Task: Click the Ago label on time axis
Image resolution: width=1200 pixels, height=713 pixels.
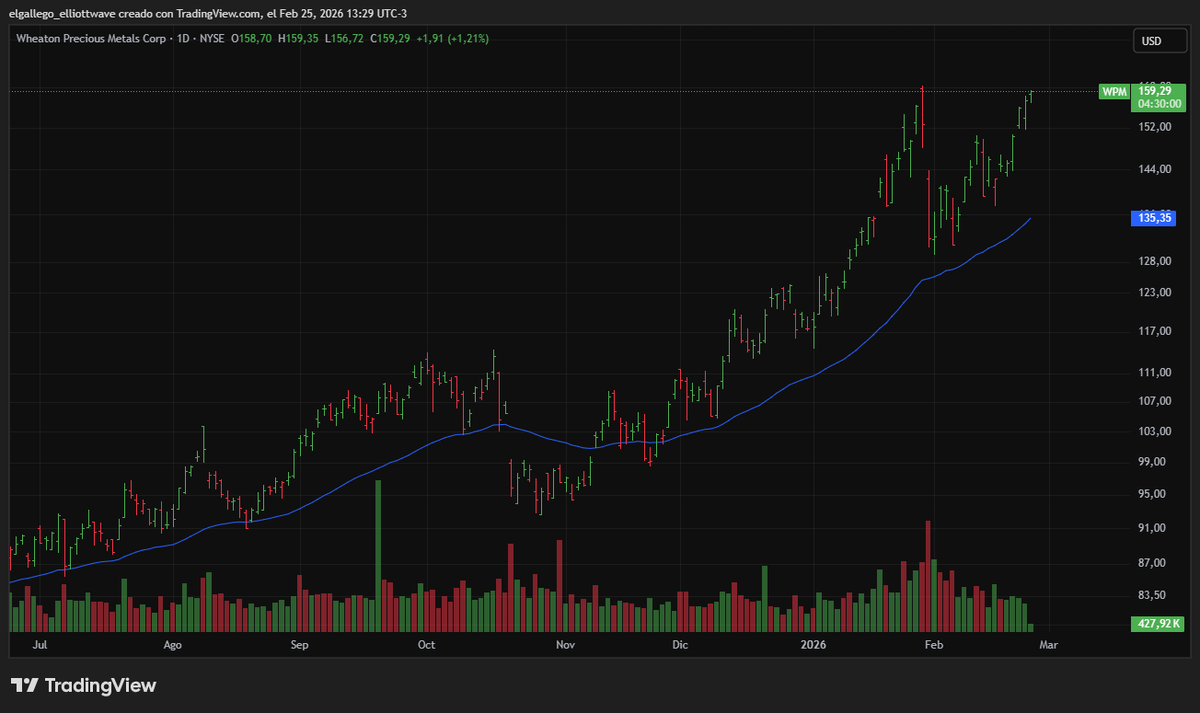Action: pyautogui.click(x=172, y=645)
